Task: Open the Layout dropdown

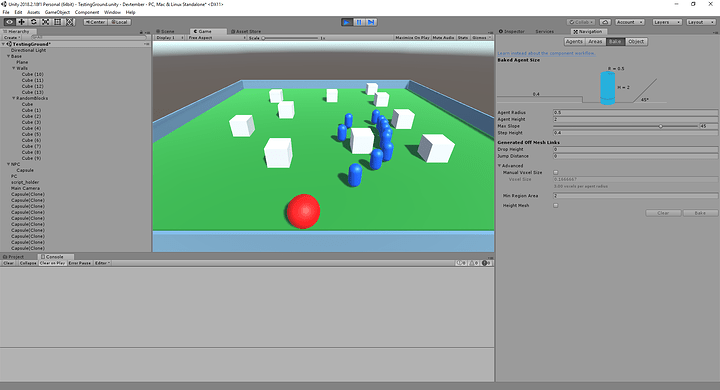Action: 701,22
